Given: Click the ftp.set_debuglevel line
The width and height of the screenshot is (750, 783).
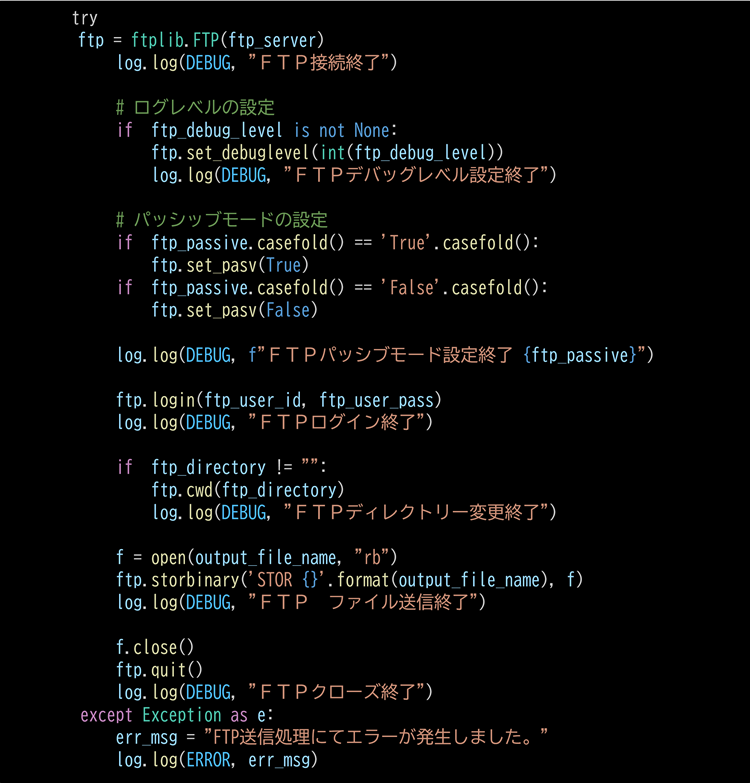Looking at the screenshot, I should [x=327, y=152].
